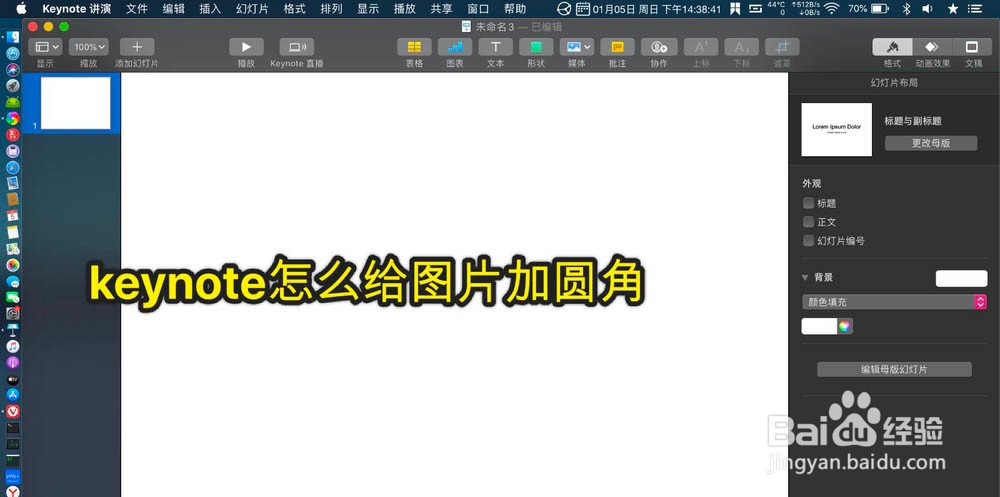This screenshot has height=497, width=1000.
Task: Open Podcasts from the Dock
Action: pos(13,362)
